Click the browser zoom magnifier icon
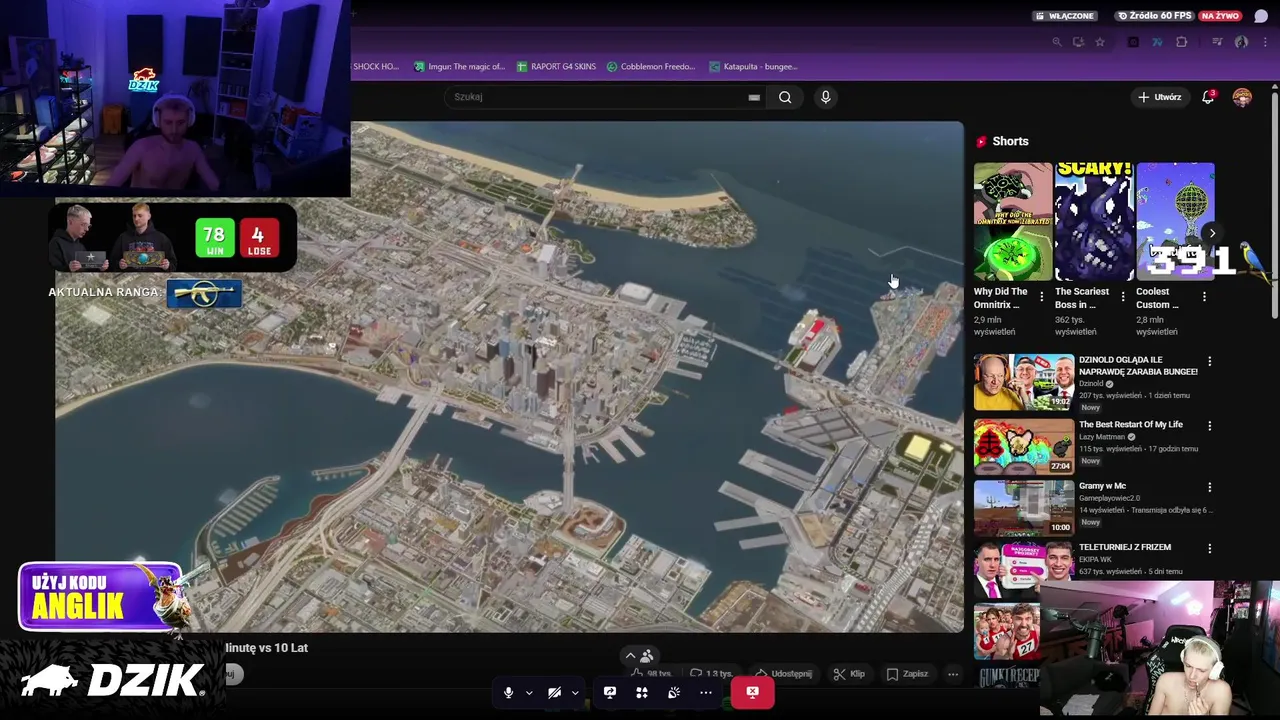The height and width of the screenshot is (720, 1280). pos(1057,42)
